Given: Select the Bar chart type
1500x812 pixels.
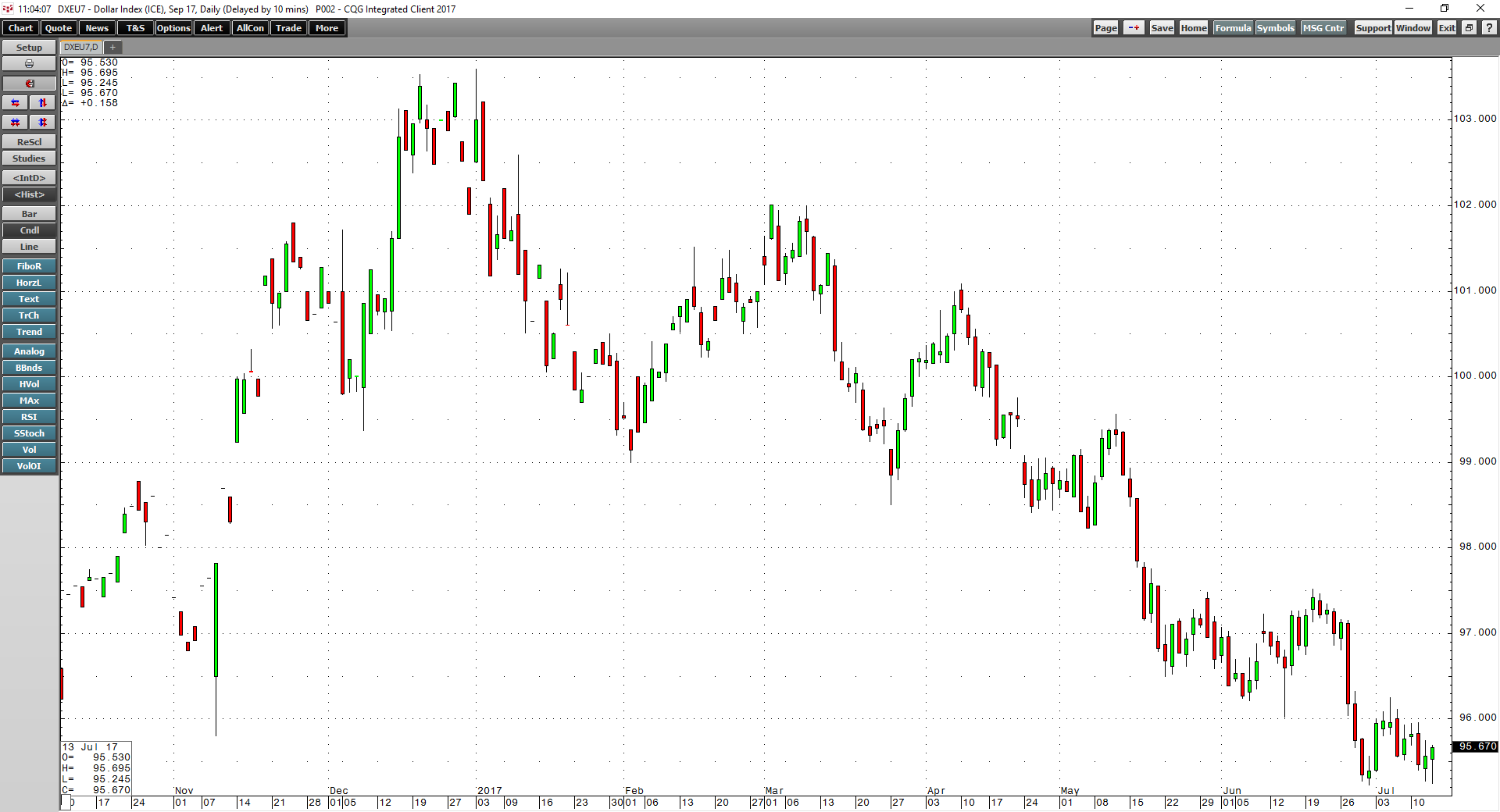Looking at the screenshot, I should click(x=29, y=214).
